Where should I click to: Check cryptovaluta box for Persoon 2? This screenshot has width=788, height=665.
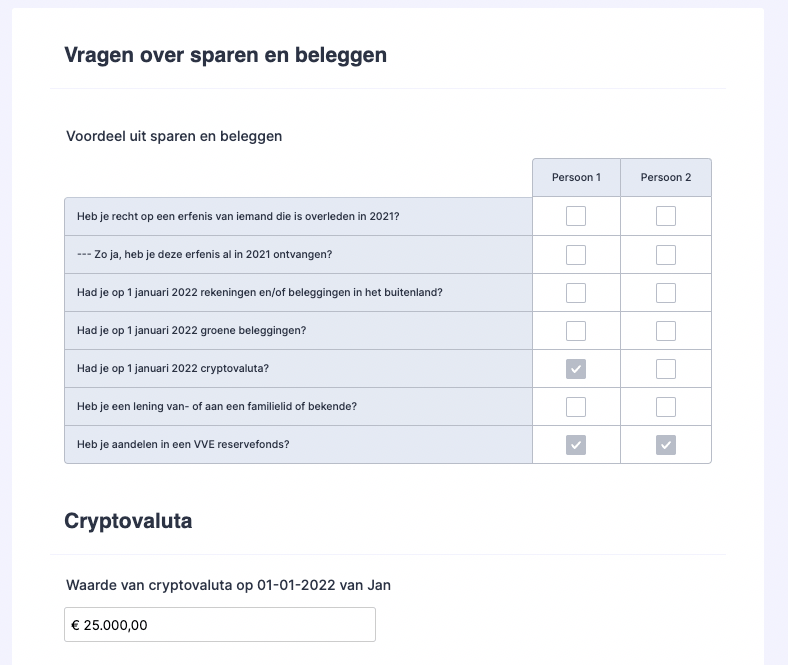coord(666,369)
